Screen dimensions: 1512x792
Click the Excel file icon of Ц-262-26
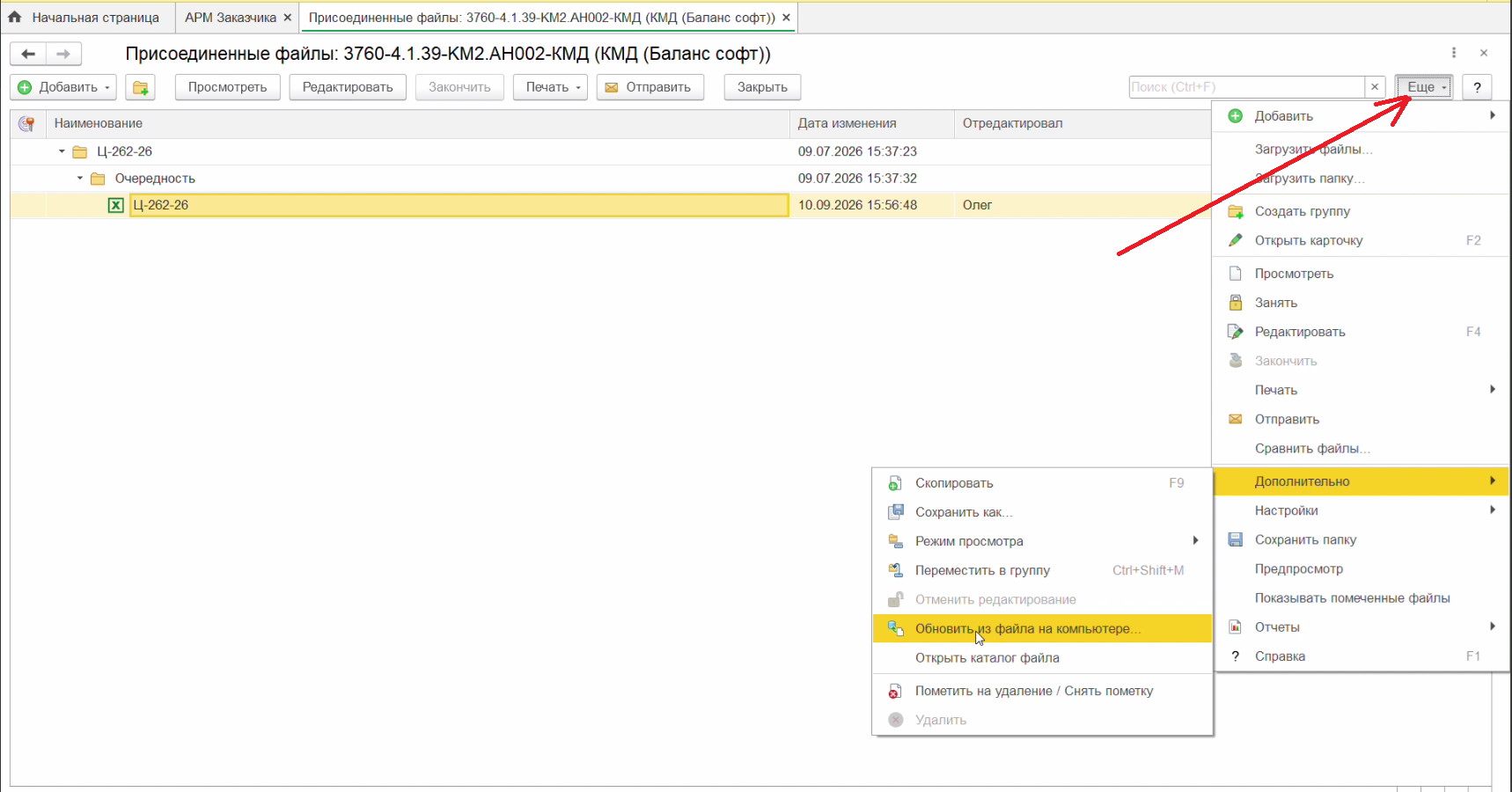[x=115, y=205]
